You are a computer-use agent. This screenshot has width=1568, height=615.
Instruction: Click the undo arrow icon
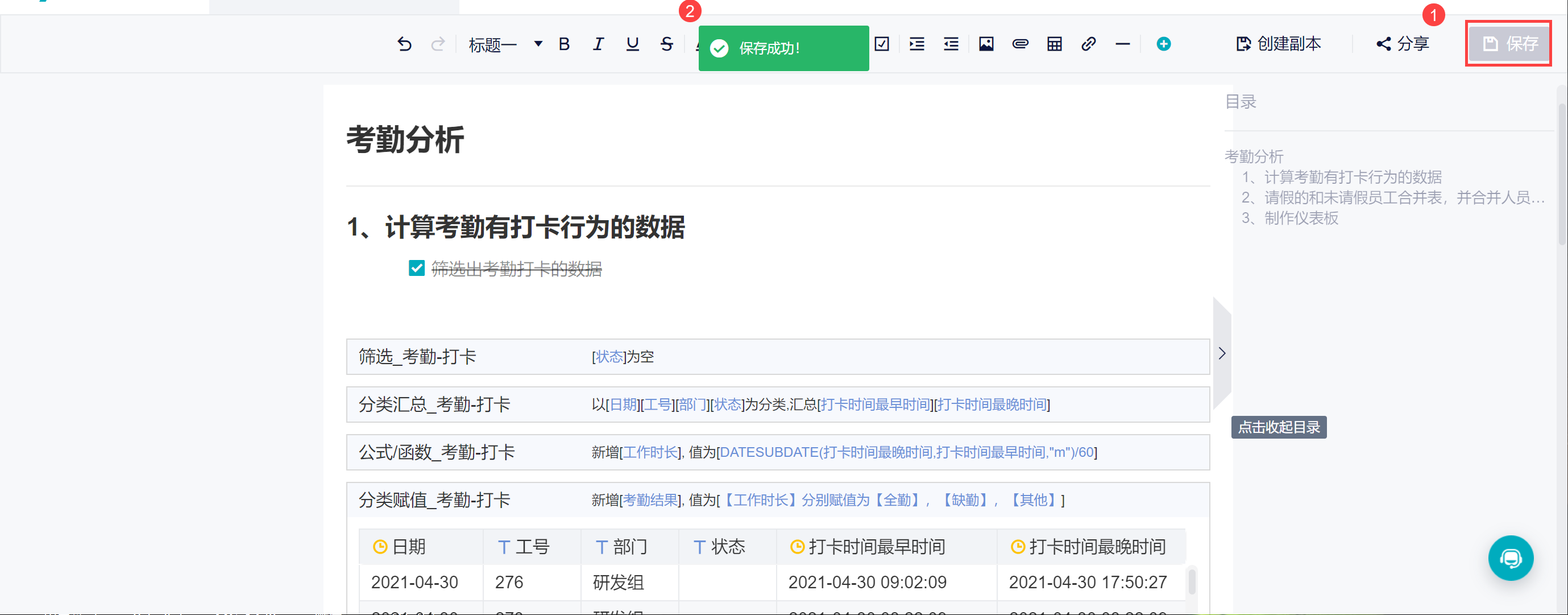tap(404, 44)
